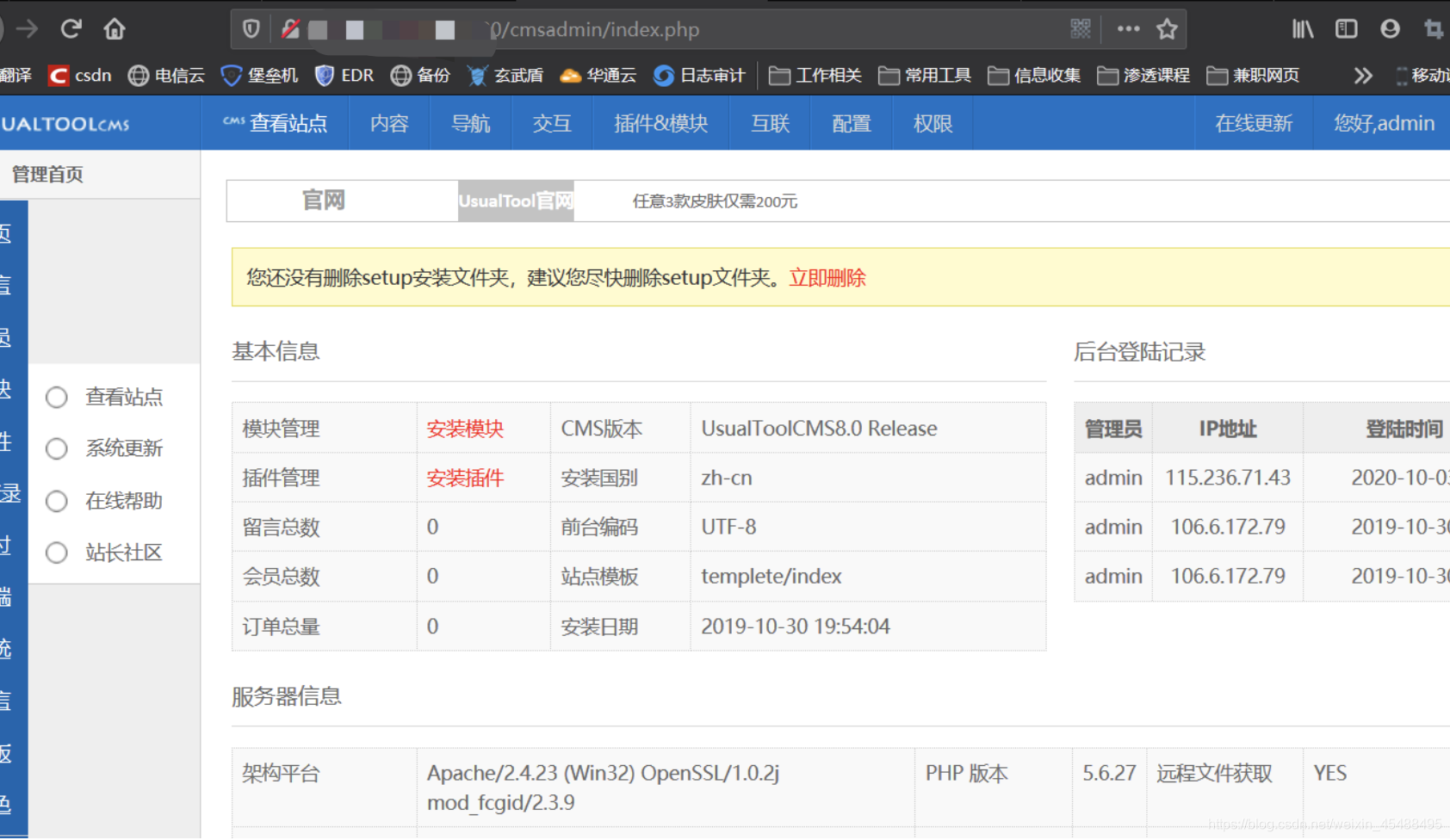
Task: Open the 电信云 bookmark
Action: 166,76
